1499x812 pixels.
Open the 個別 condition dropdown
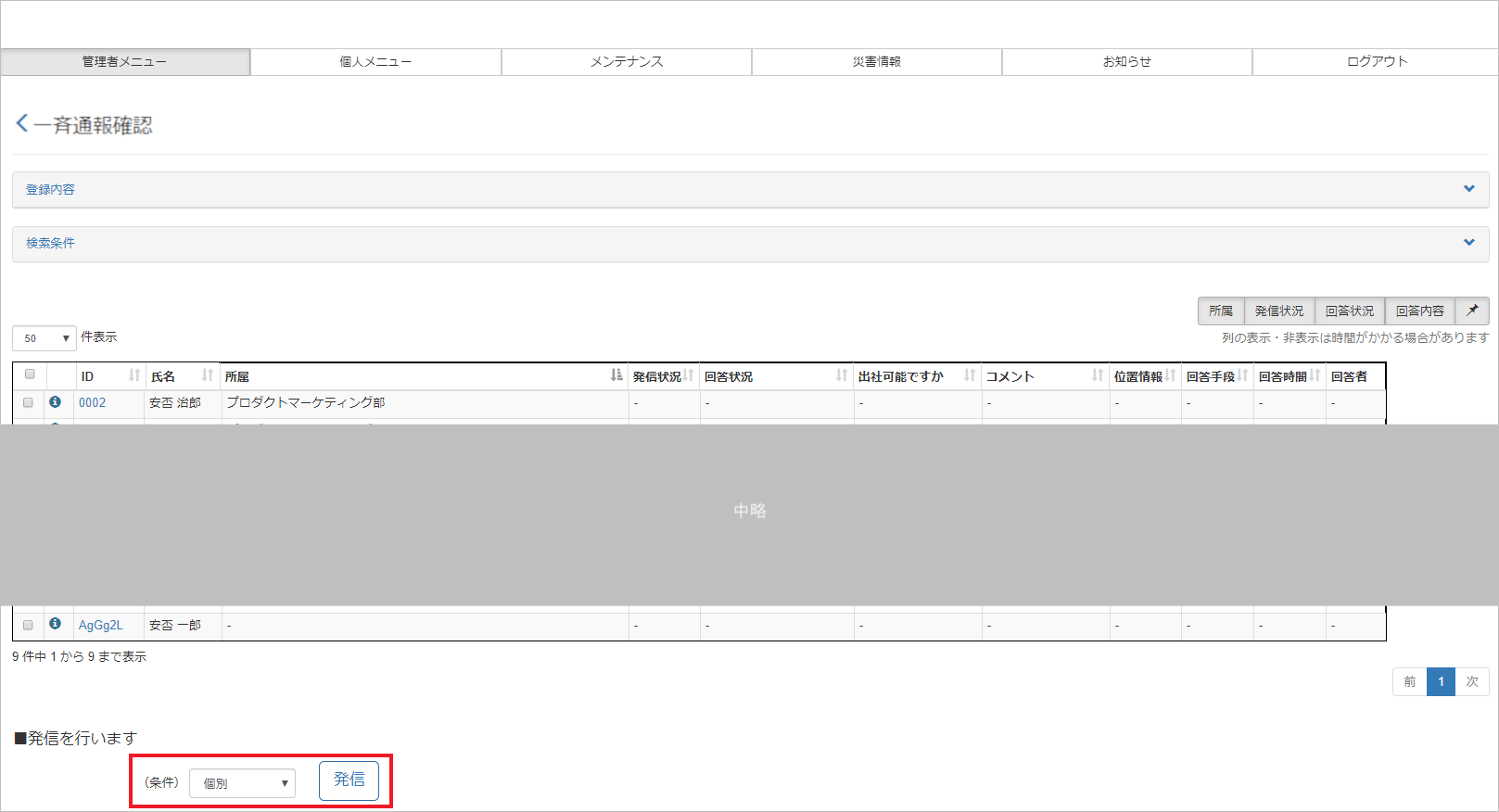pos(242,783)
